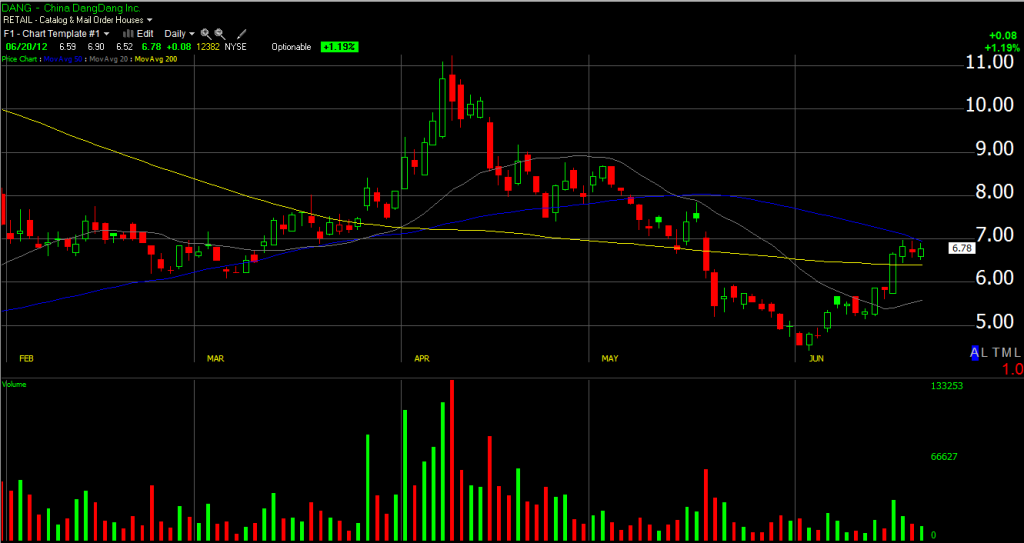Toggle the L (log) scale option
This screenshot has width=1024, height=543.
click(986, 353)
